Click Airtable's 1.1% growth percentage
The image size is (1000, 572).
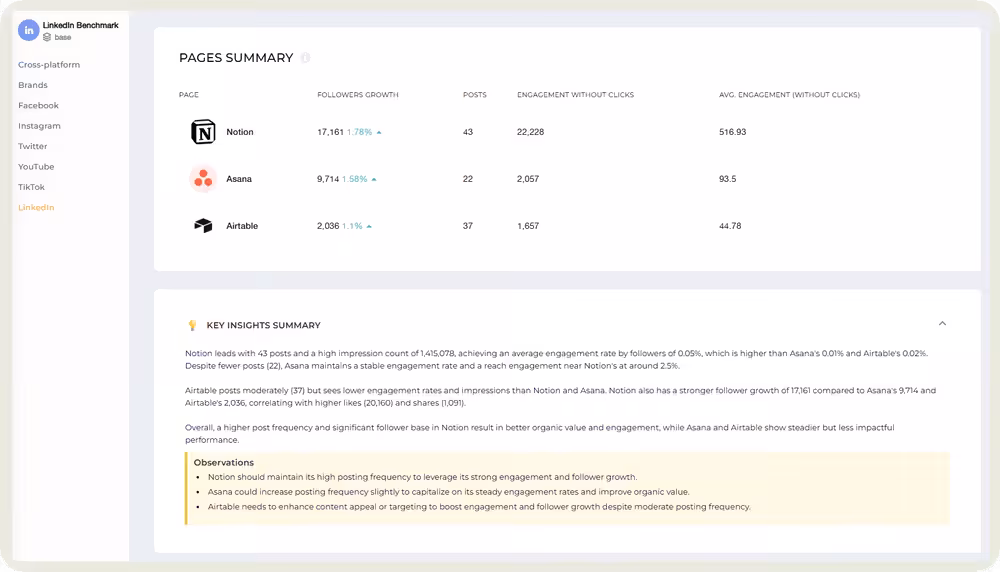(352, 226)
